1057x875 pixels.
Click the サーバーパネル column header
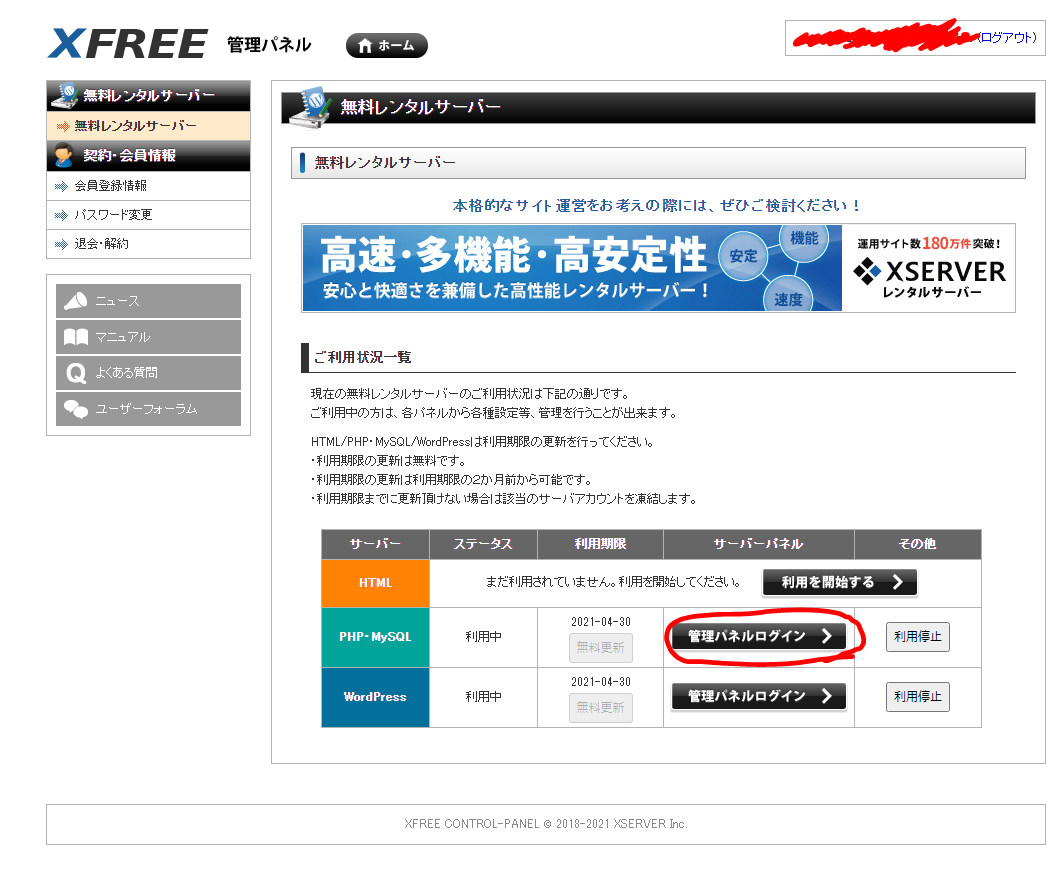coord(759,544)
